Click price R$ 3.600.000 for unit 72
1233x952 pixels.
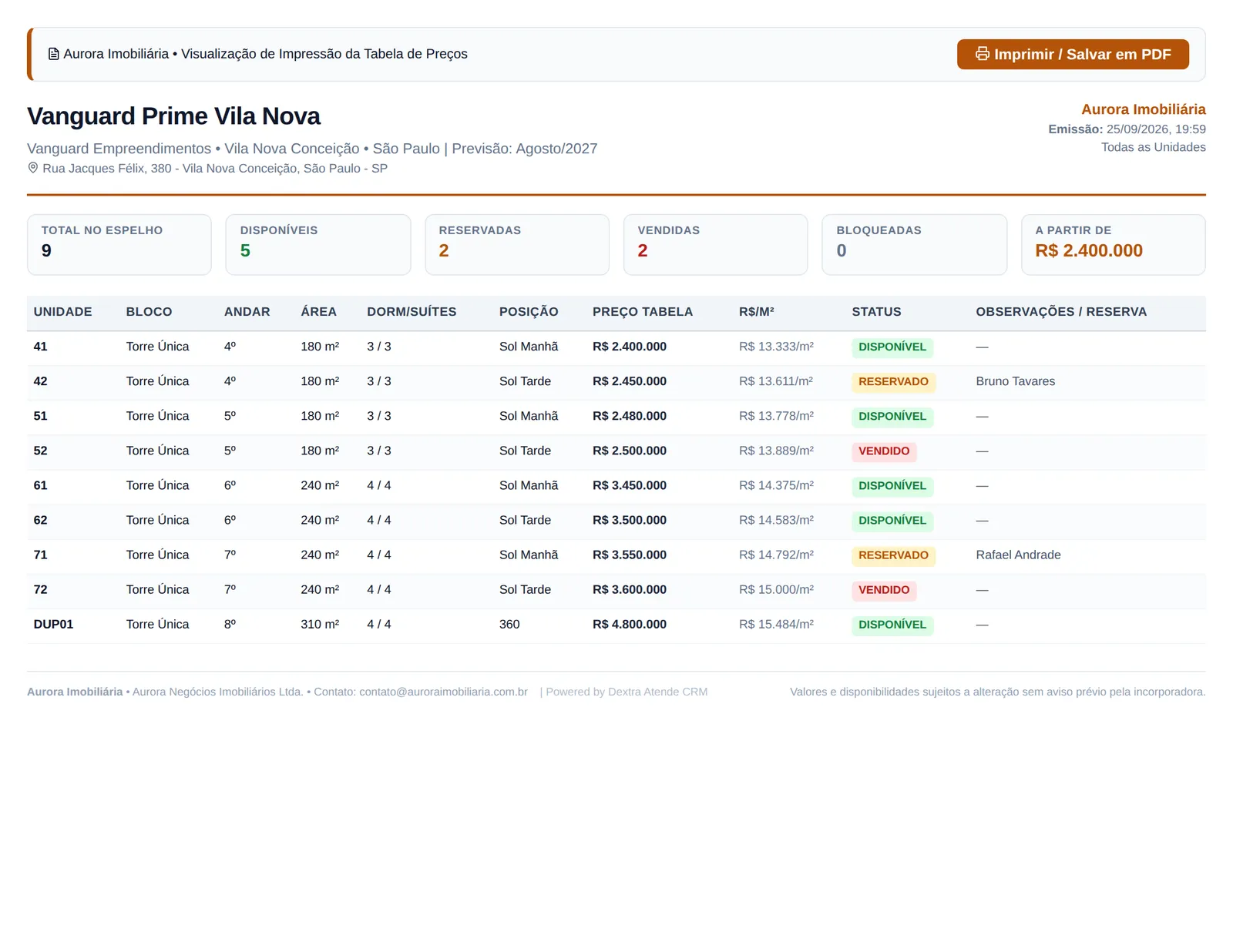(630, 590)
